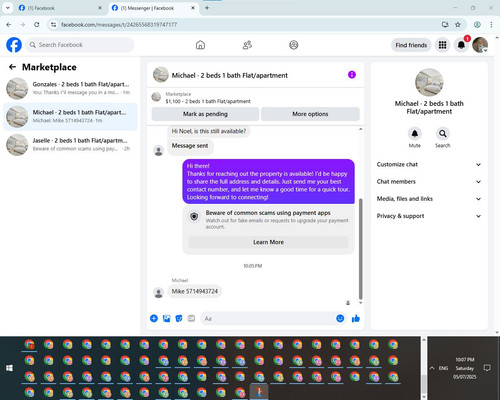
Task: Open Michael's listing thumbnail in right panel
Action: tap(429, 82)
